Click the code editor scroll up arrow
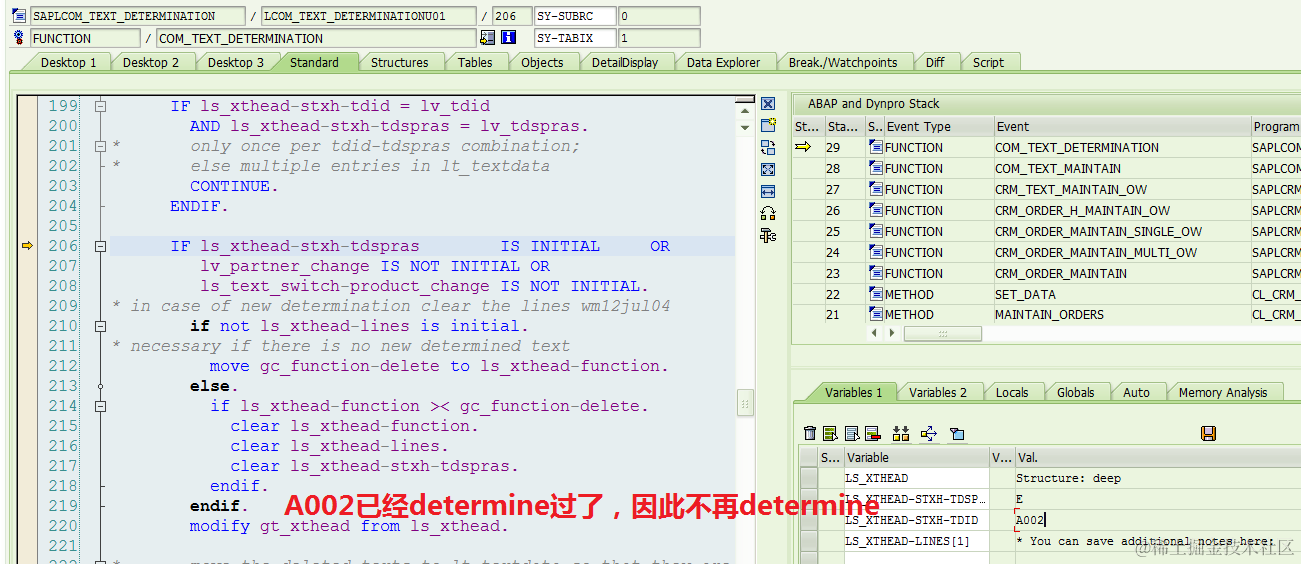This screenshot has width=1301, height=564. tap(745, 111)
